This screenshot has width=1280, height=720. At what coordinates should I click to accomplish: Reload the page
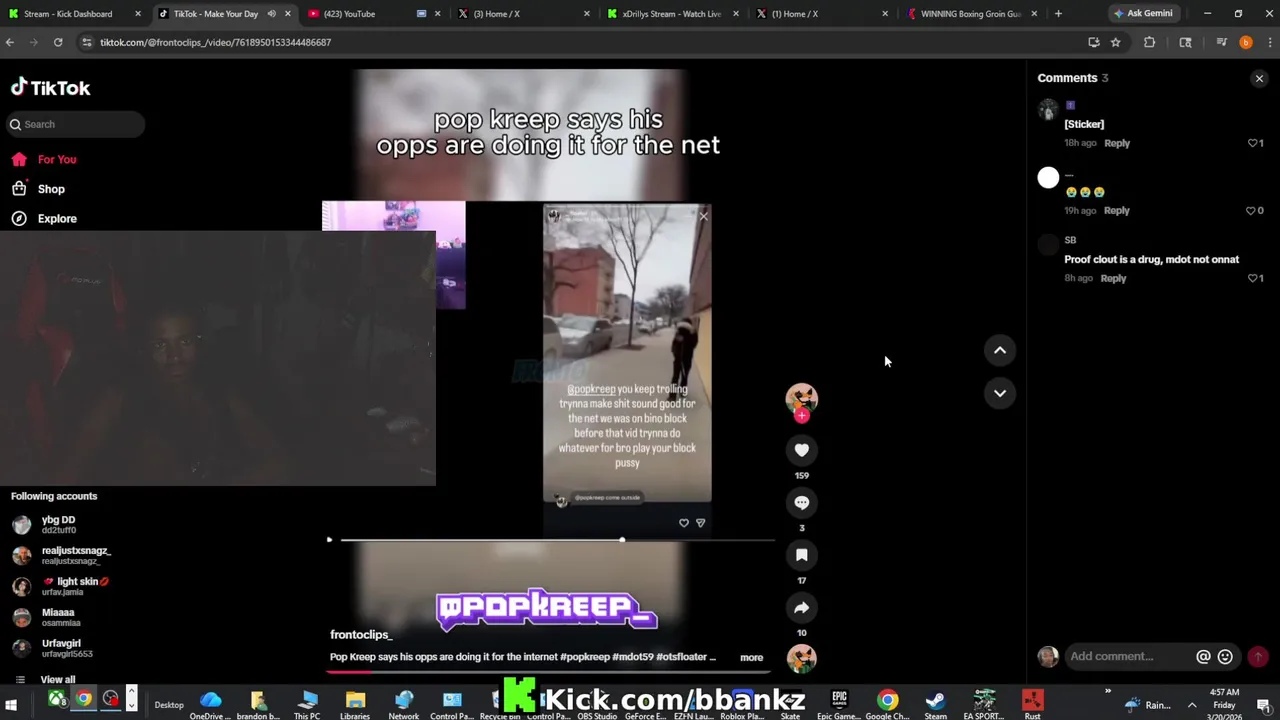58,42
